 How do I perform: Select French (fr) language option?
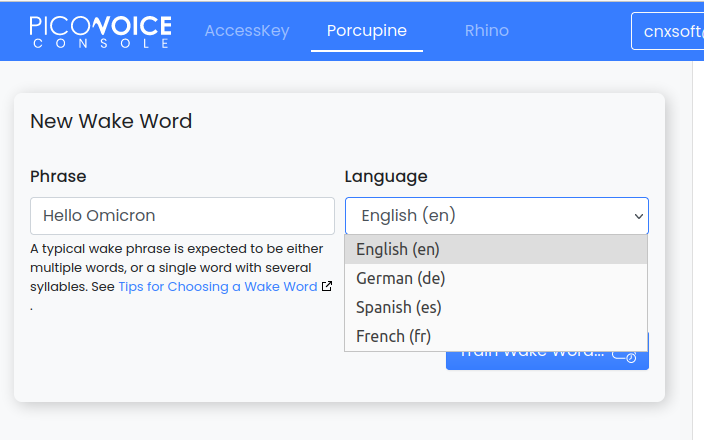pyautogui.click(x=496, y=336)
